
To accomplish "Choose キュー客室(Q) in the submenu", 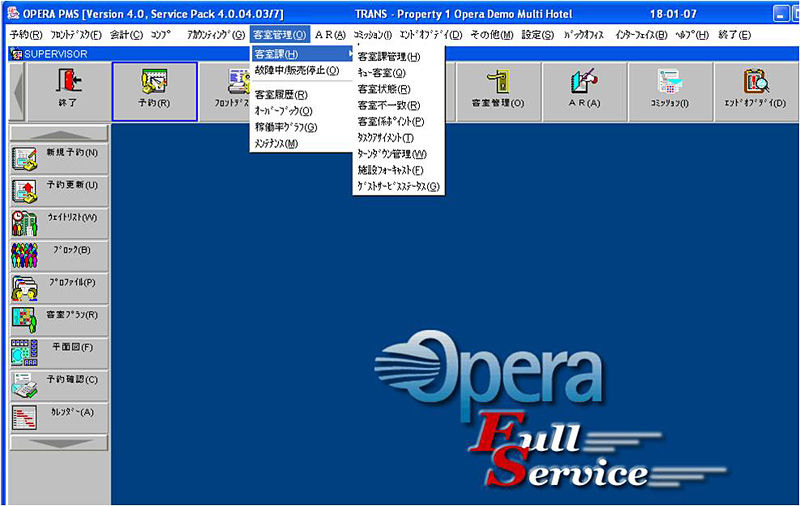I will coord(382,73).
